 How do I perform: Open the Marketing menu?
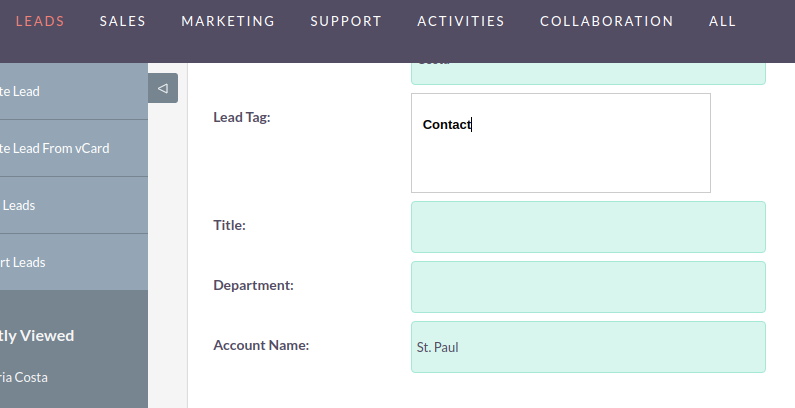pos(228,21)
